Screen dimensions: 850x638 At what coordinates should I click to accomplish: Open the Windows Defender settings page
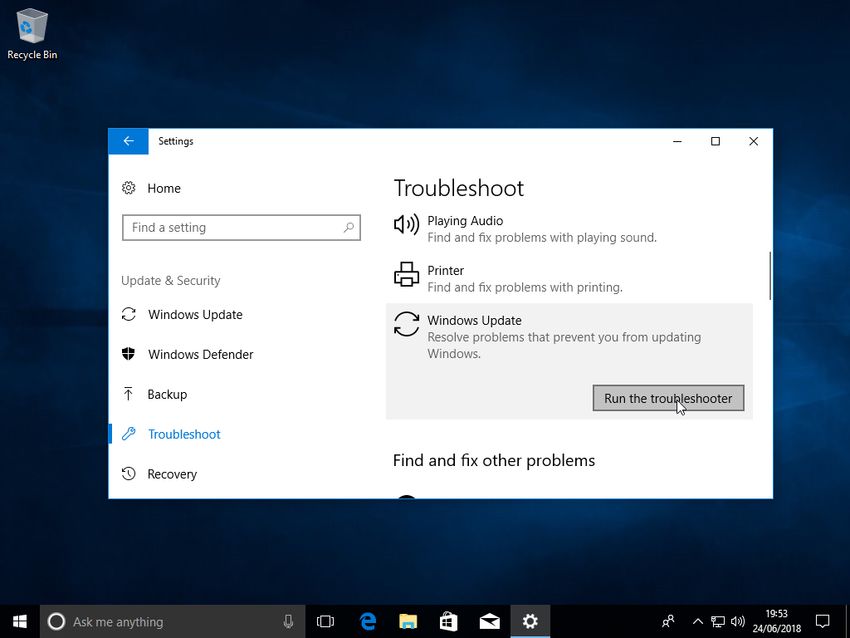click(x=201, y=355)
